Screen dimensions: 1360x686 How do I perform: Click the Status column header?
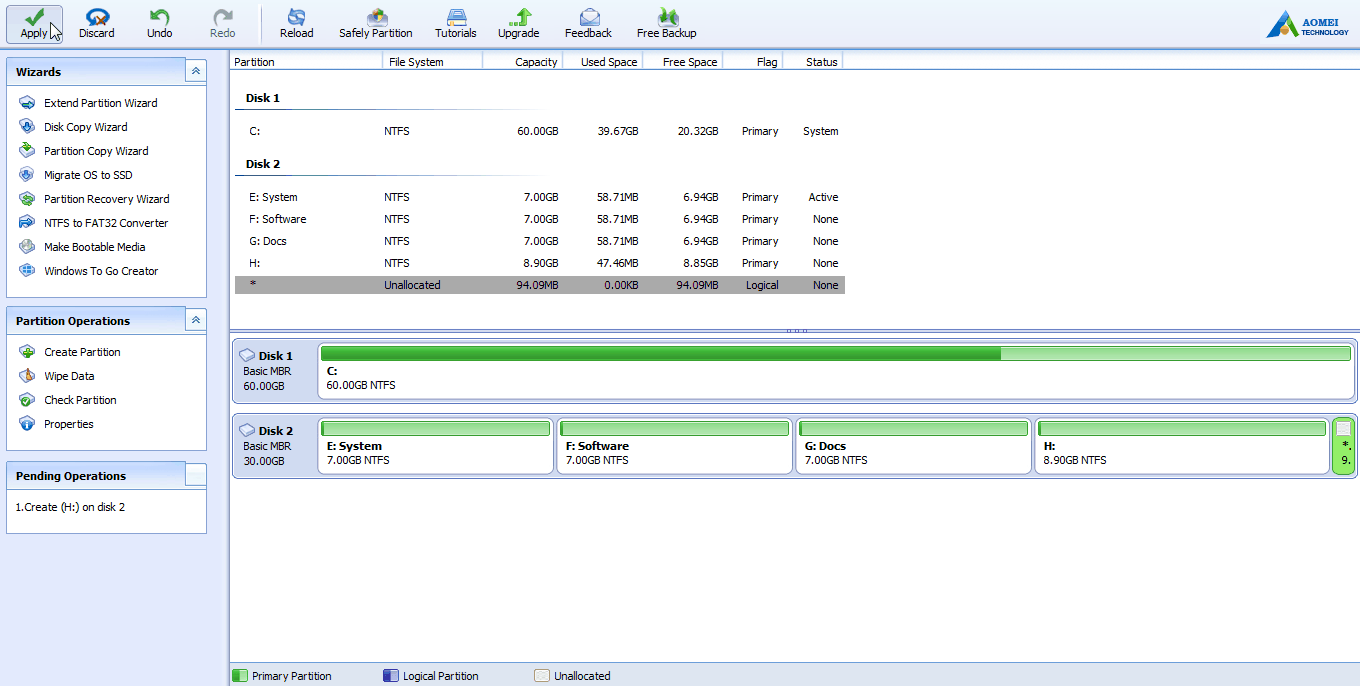812,61
